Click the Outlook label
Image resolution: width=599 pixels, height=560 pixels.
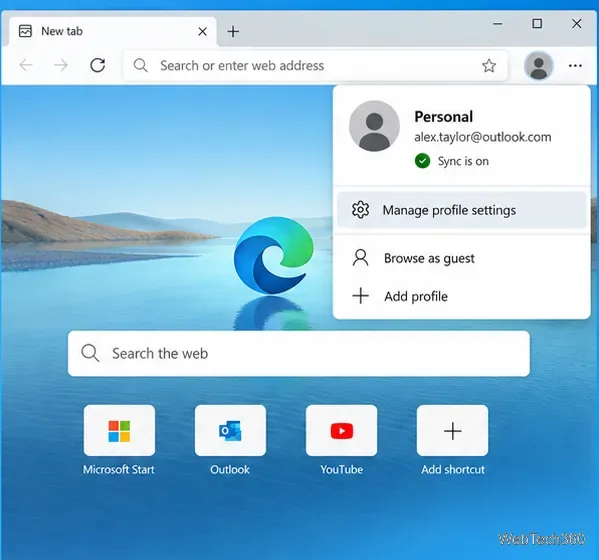click(x=230, y=469)
